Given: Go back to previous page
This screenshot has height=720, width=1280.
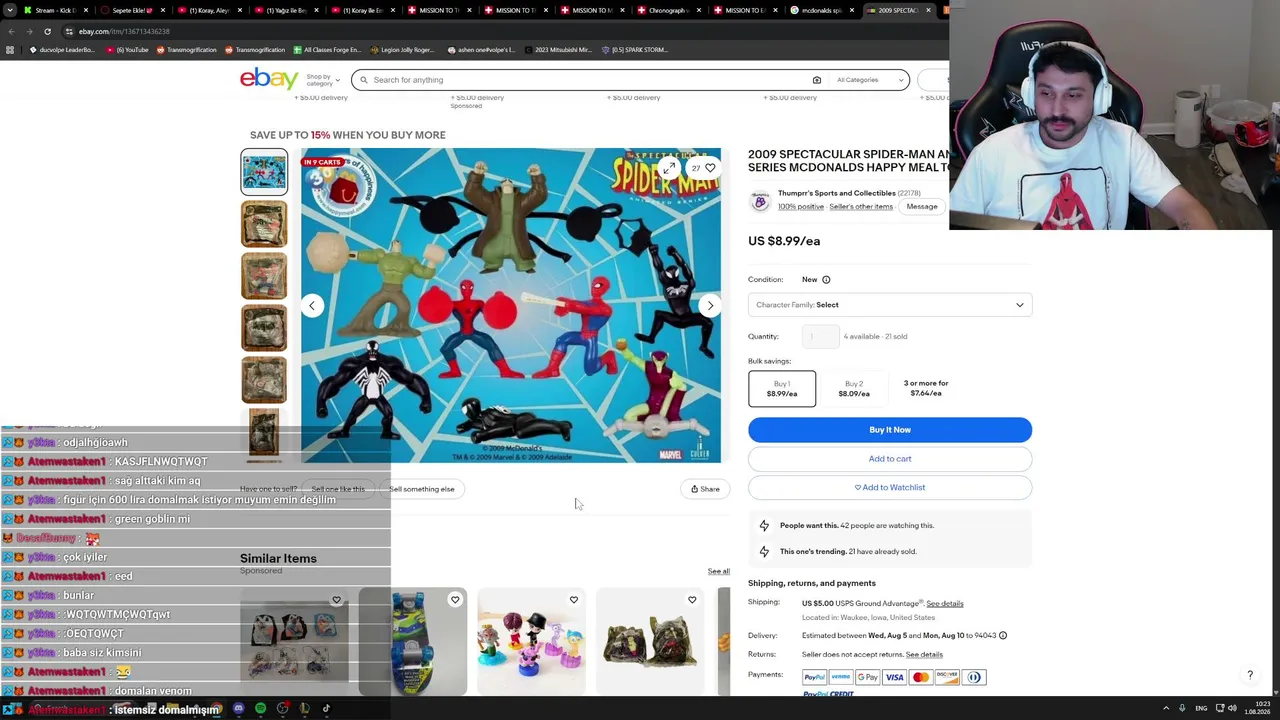Looking at the screenshot, I should click(12, 31).
